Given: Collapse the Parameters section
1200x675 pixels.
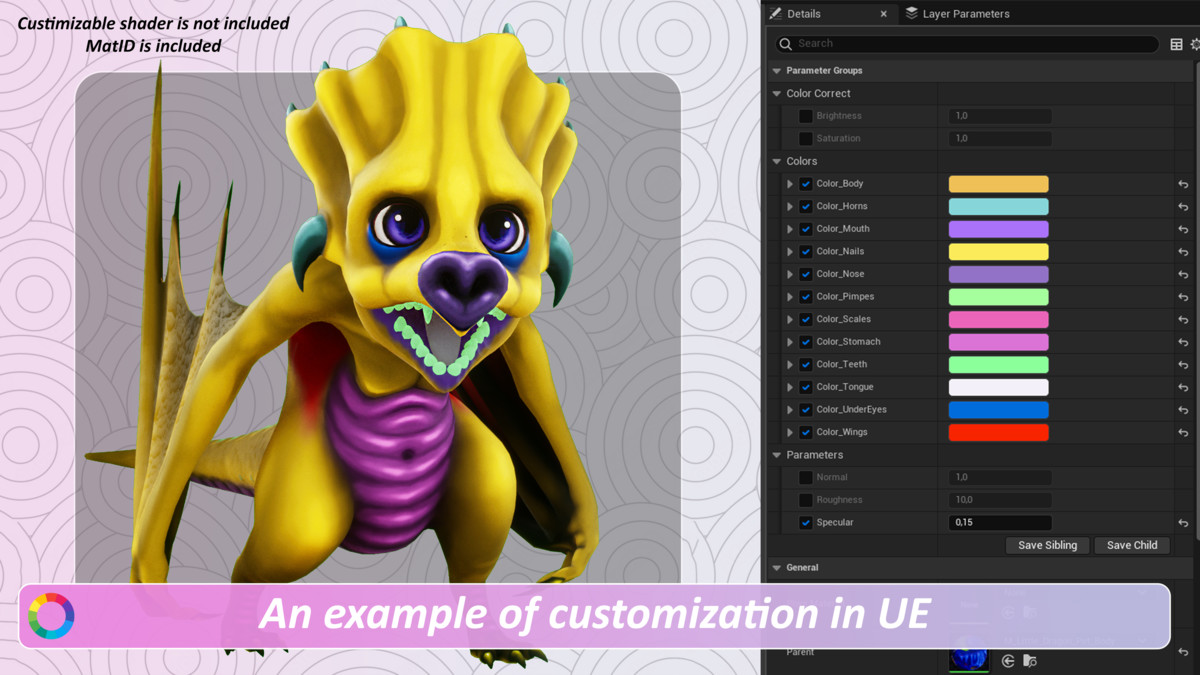Looking at the screenshot, I should pyautogui.click(x=777, y=455).
